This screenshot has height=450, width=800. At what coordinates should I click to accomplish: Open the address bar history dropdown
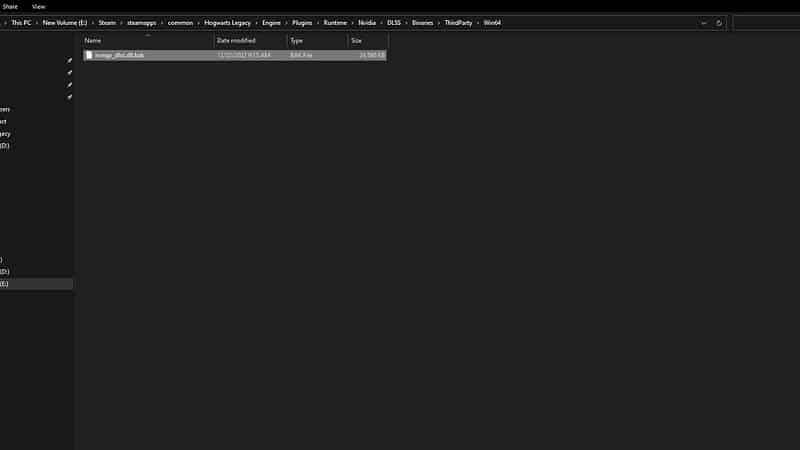coord(704,22)
